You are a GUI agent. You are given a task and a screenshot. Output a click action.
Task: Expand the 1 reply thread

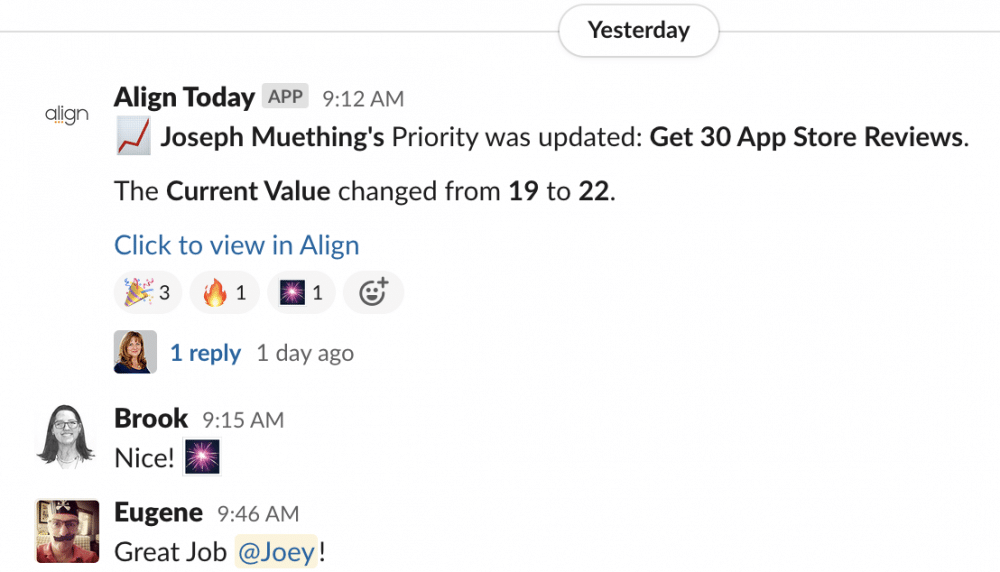click(x=205, y=353)
